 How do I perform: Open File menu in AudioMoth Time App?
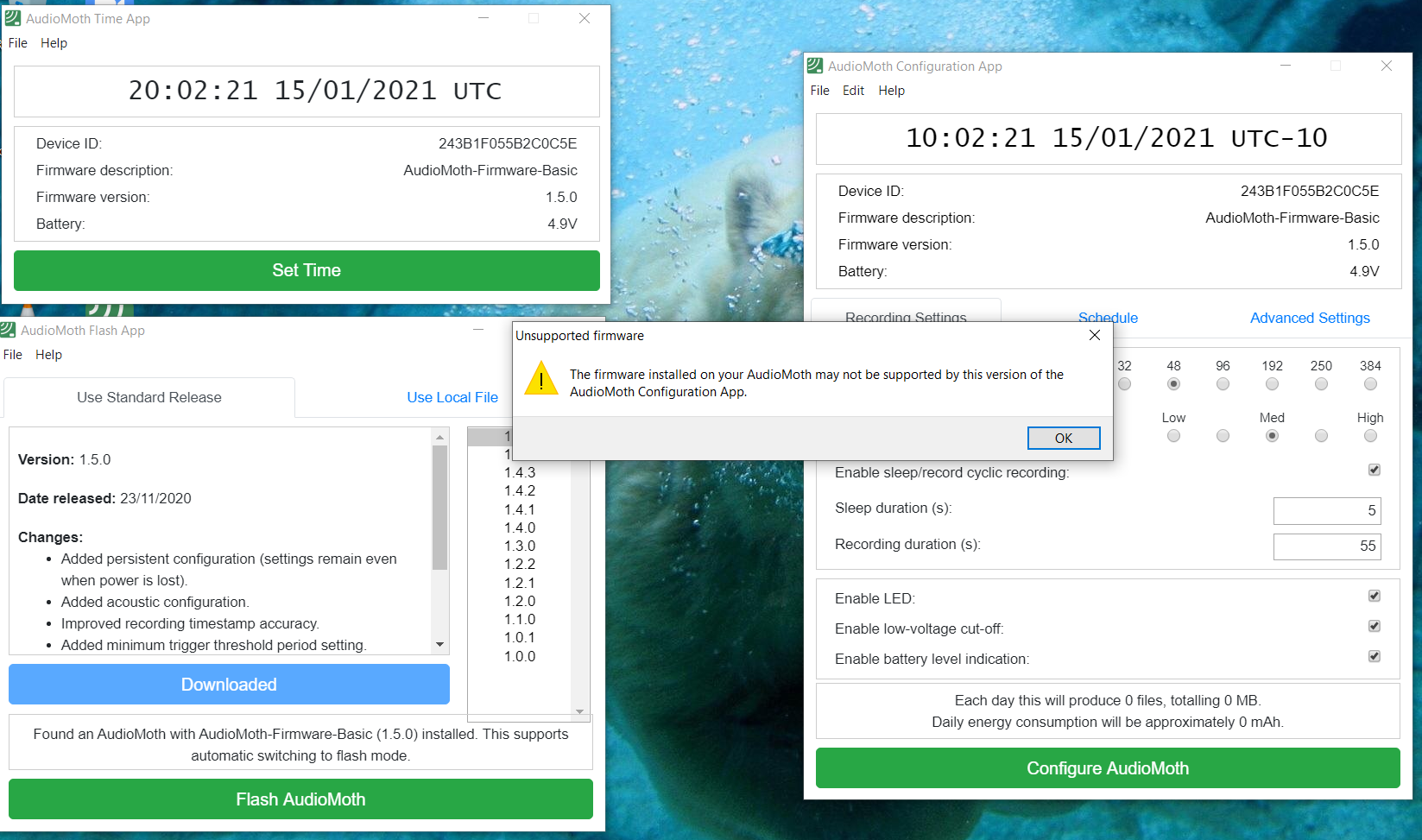point(17,43)
